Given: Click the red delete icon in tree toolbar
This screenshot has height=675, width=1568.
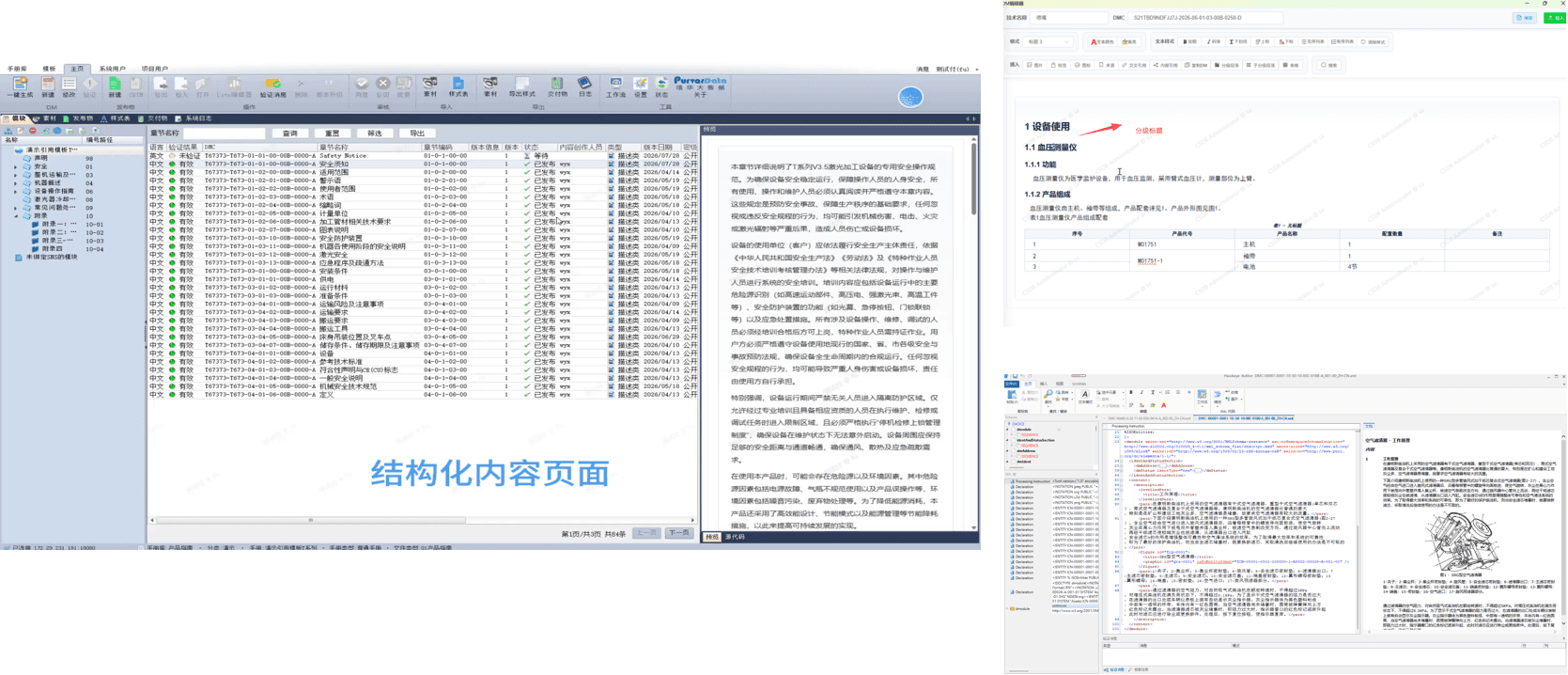Looking at the screenshot, I should coord(33,131).
